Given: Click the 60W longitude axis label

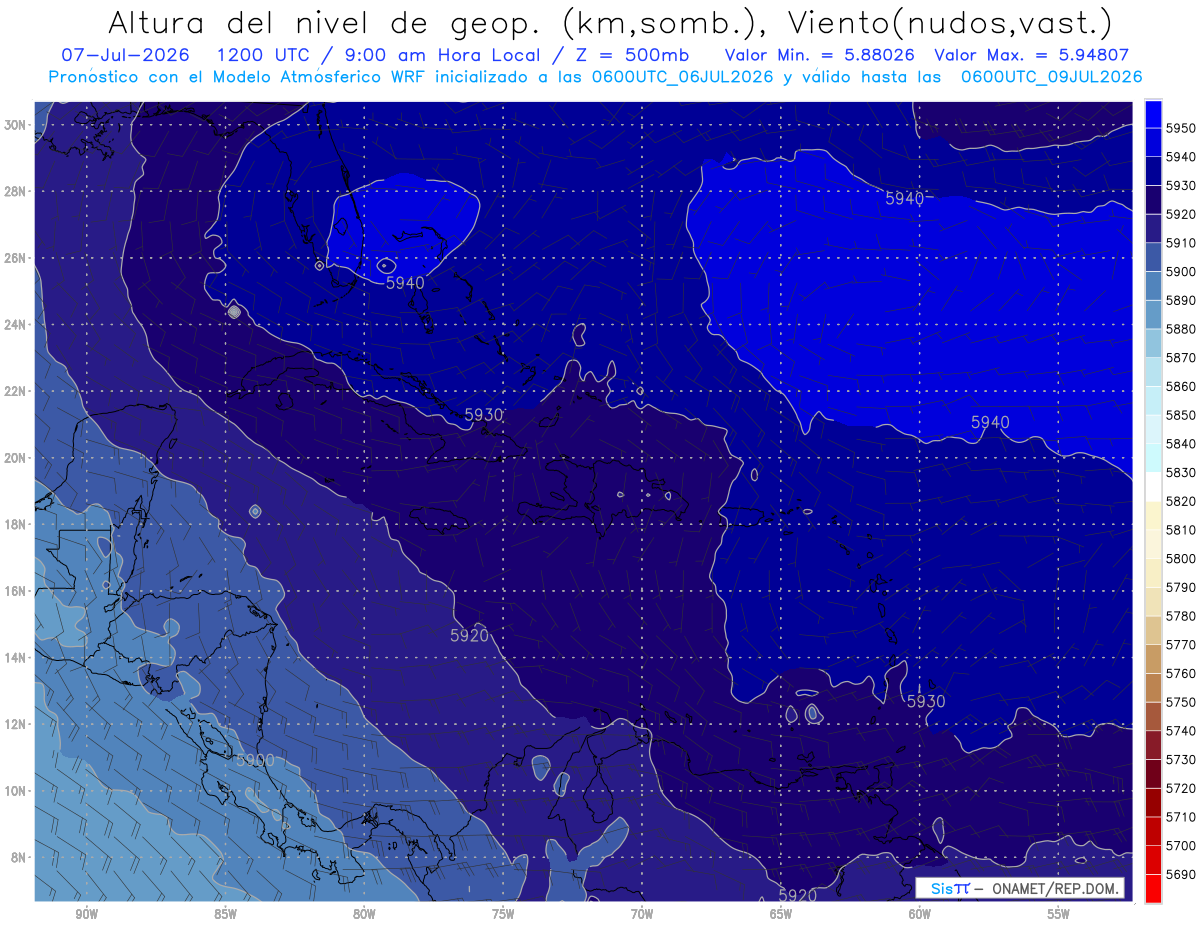Looking at the screenshot, I should [x=920, y=914].
